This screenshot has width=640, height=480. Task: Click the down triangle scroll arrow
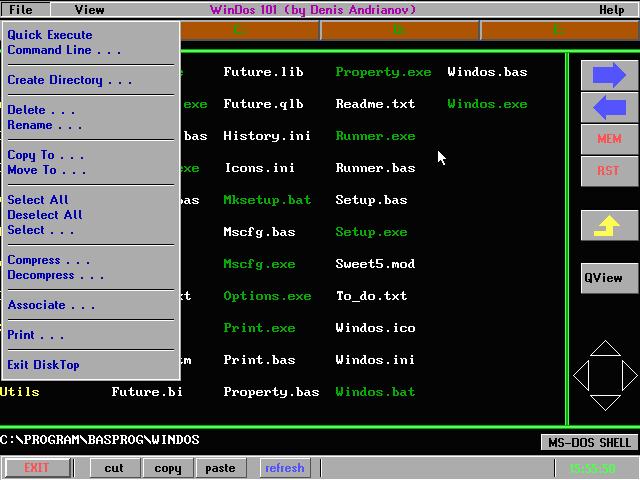pyautogui.click(x=605, y=402)
